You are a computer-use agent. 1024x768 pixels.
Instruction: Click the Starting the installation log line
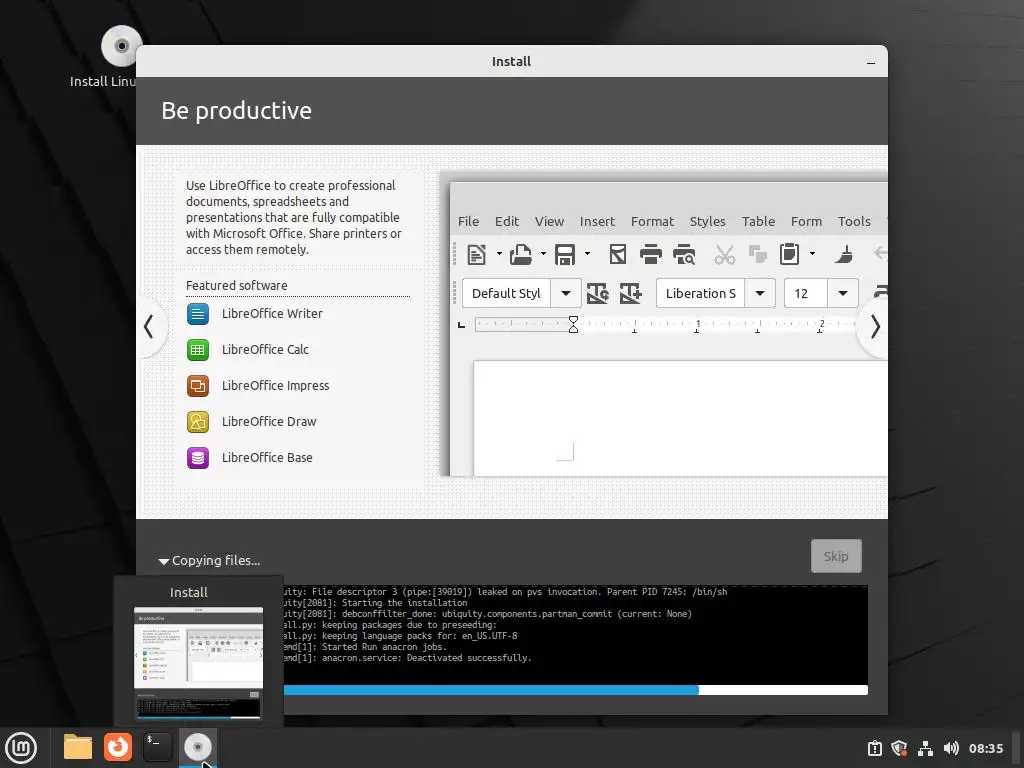click(376, 603)
